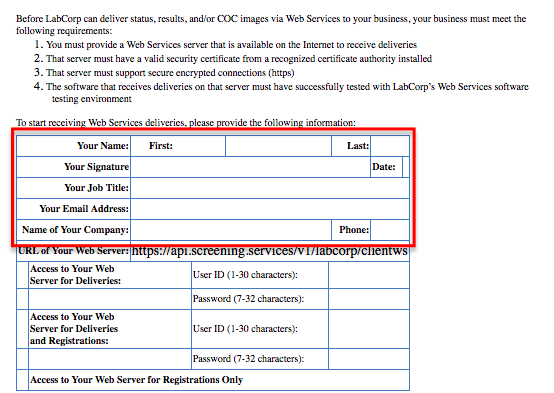554x393 pixels.
Task: Click Password field for Deliveries and Registrations
Action: point(369,359)
